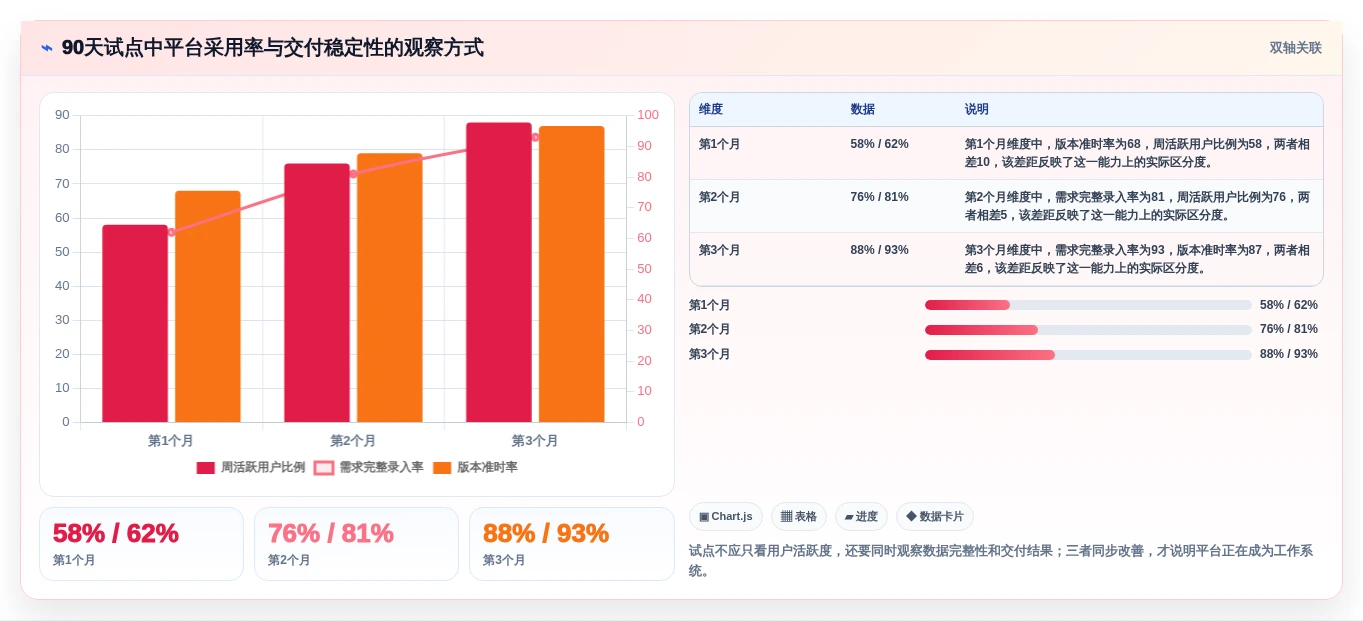The width and height of the screenshot is (1363, 621).
Task: Click the 第3个月 x-axis label
Action: pos(535,440)
